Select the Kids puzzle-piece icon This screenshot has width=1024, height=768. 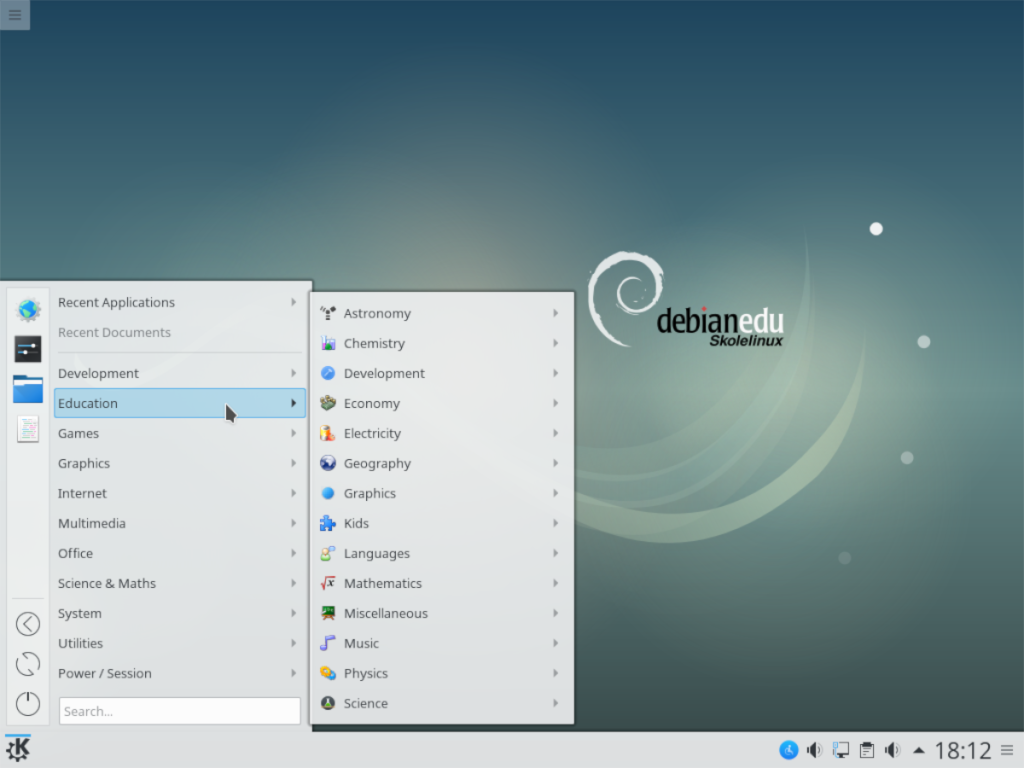328,523
